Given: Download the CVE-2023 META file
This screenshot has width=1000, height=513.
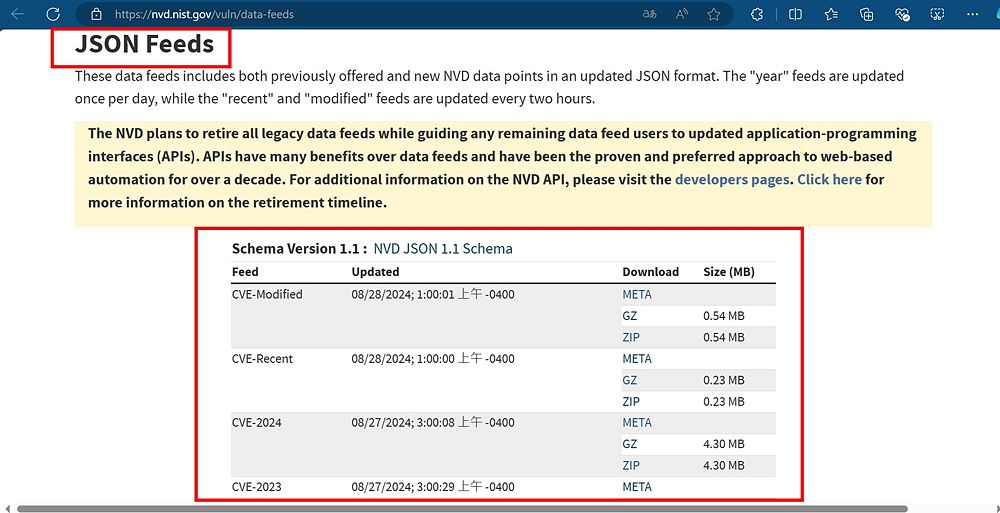Looking at the screenshot, I should click(x=637, y=487).
